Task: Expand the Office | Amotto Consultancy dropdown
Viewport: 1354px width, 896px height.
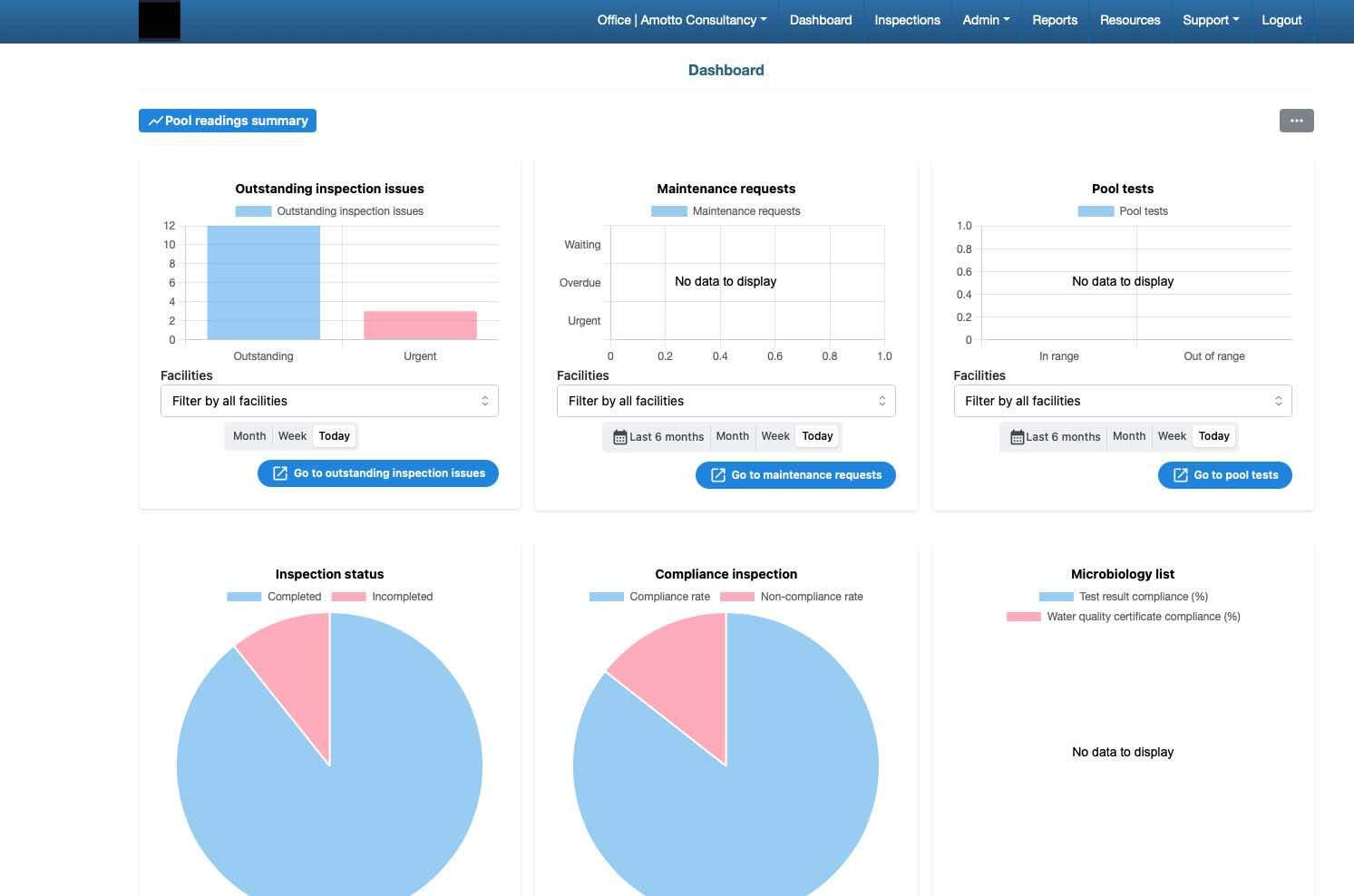Action: (x=681, y=20)
